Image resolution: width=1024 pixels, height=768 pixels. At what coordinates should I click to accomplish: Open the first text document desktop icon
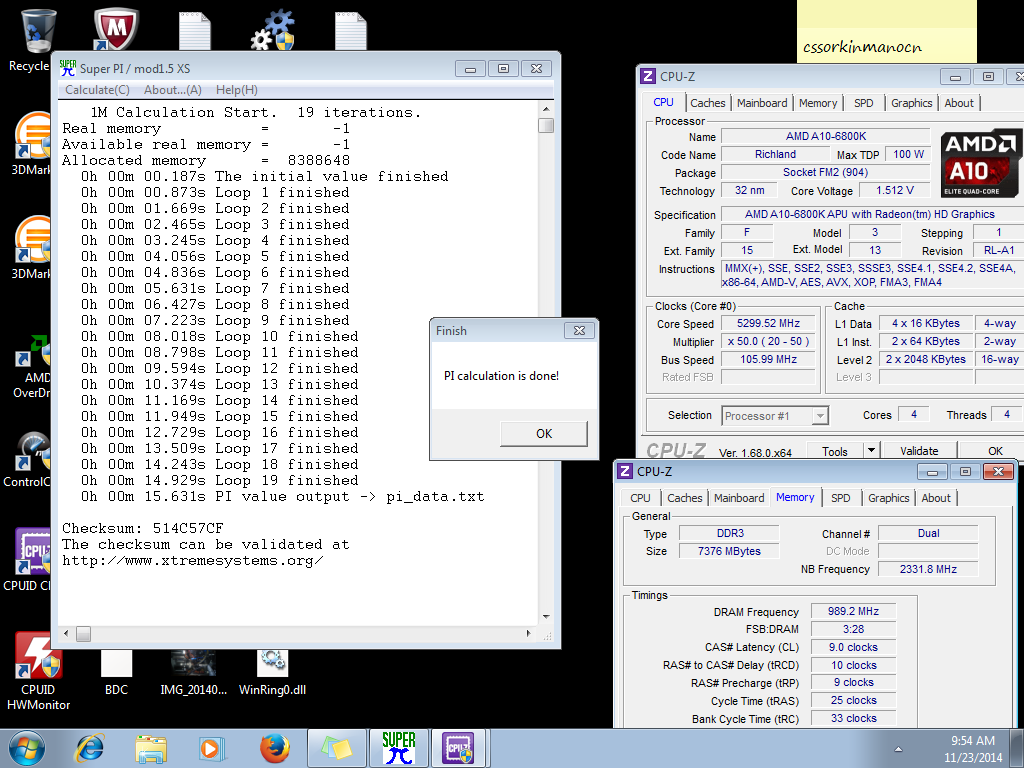point(195,31)
